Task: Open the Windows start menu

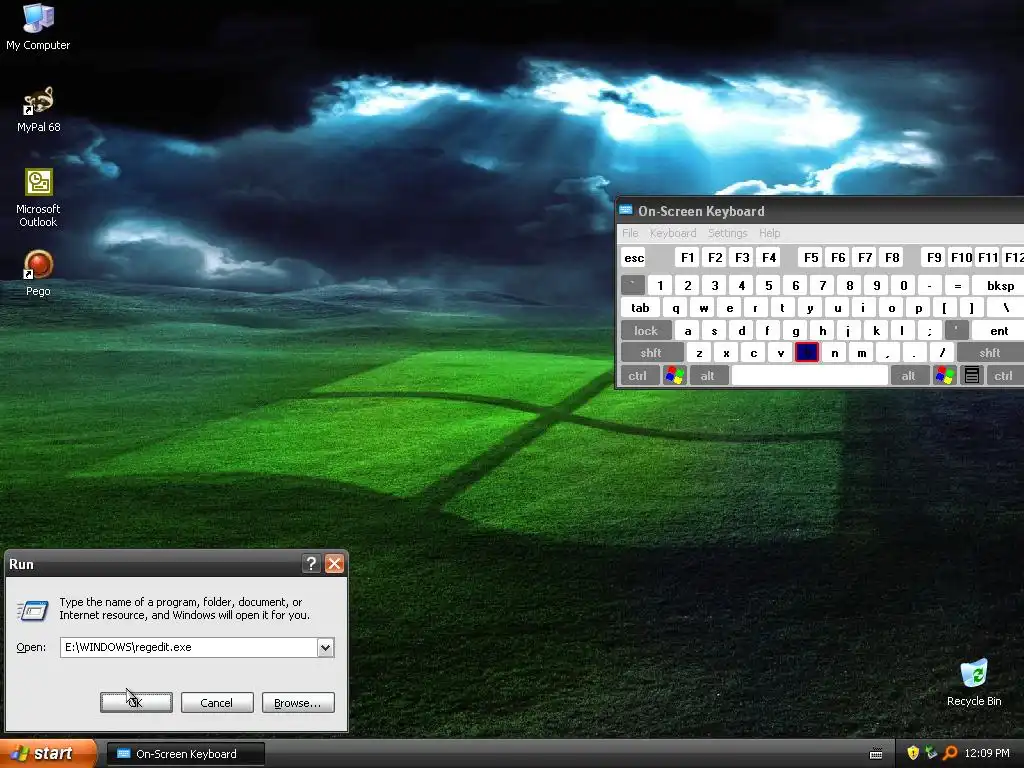Action: tap(47, 754)
